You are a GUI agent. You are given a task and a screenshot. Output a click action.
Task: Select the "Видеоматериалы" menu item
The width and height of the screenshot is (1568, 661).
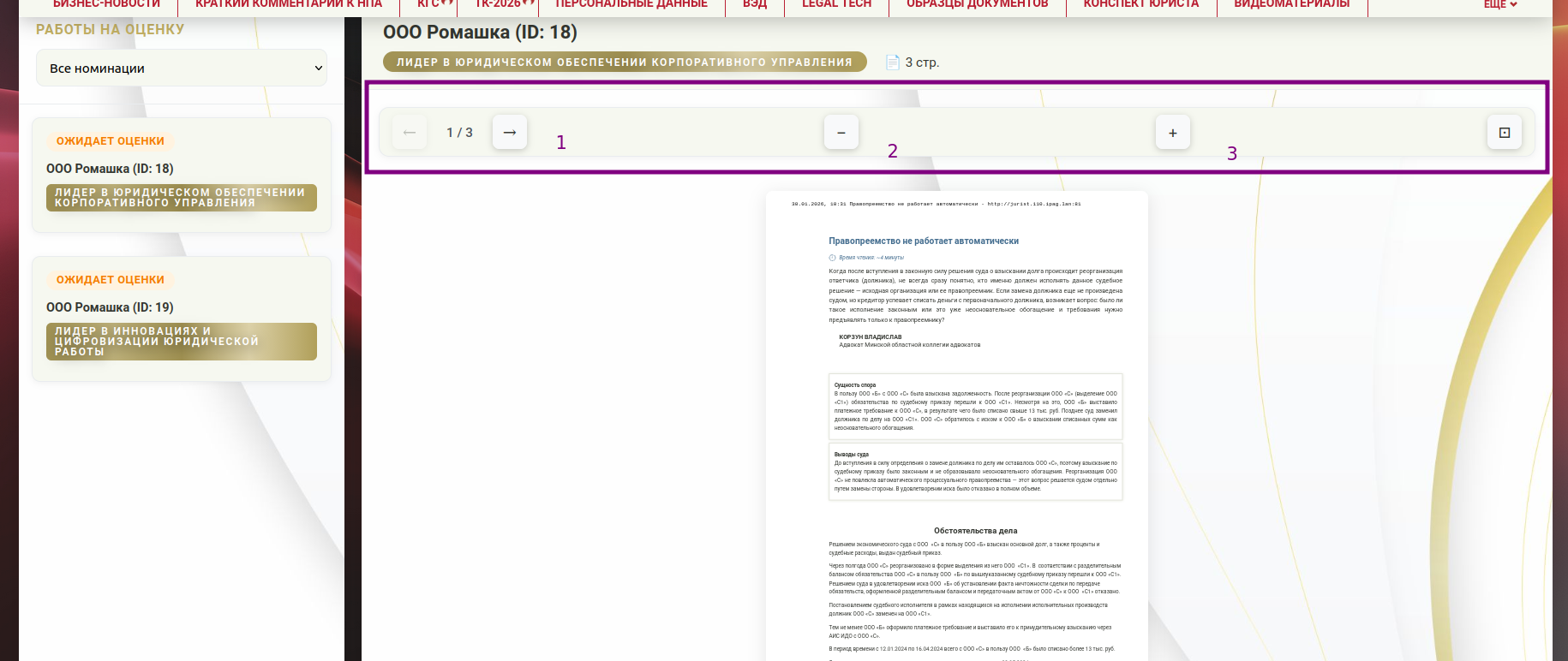click(1291, 5)
